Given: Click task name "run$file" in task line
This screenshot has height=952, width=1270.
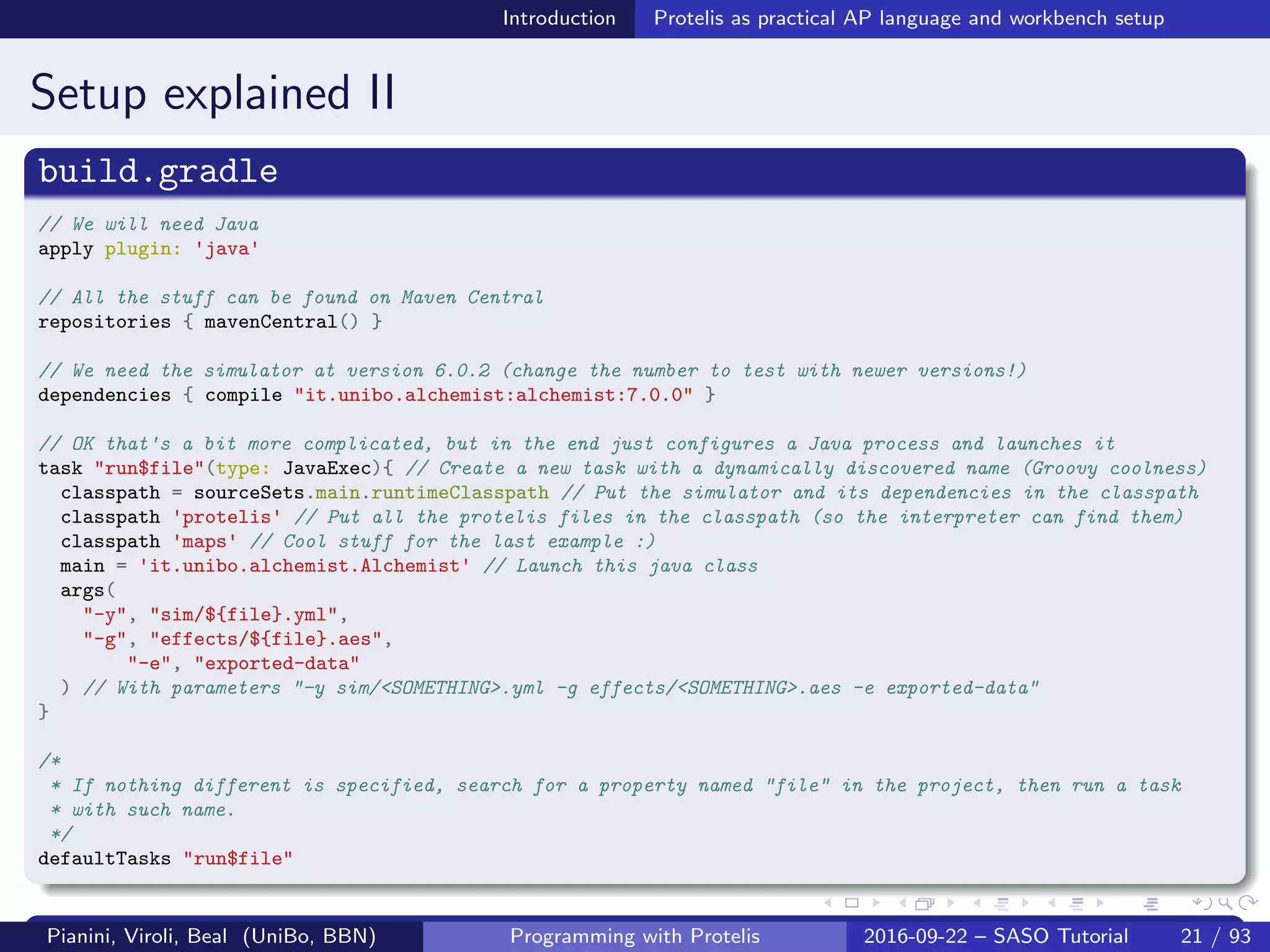Looking at the screenshot, I should point(149,468).
